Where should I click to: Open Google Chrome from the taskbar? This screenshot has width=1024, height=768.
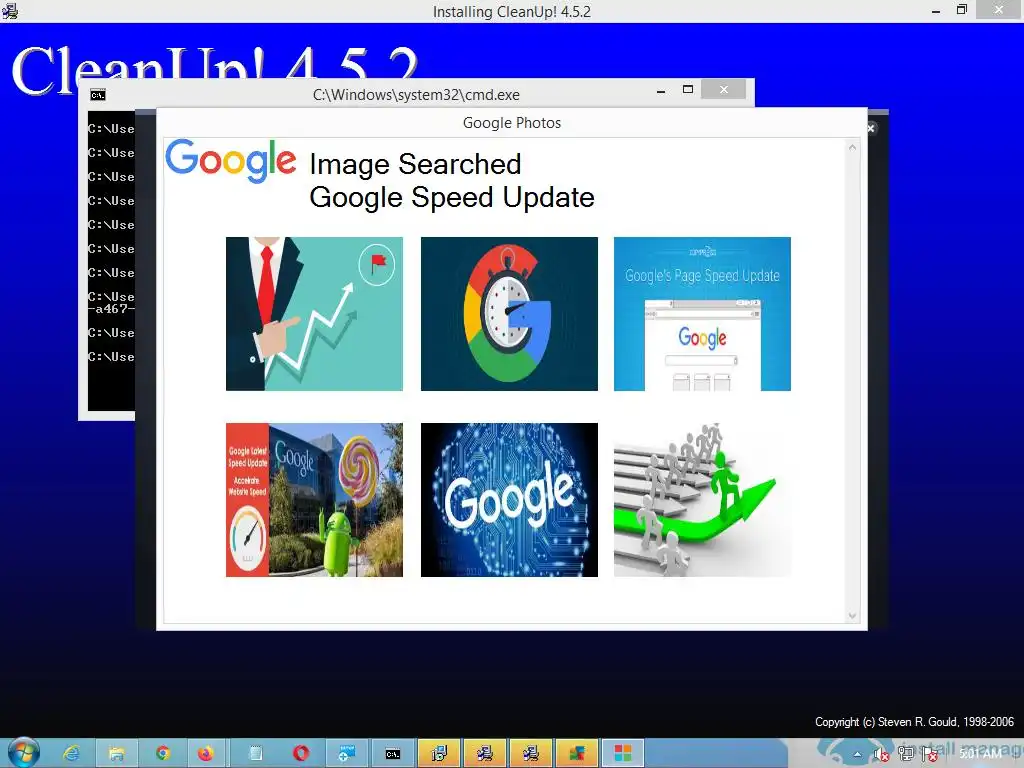pos(163,754)
